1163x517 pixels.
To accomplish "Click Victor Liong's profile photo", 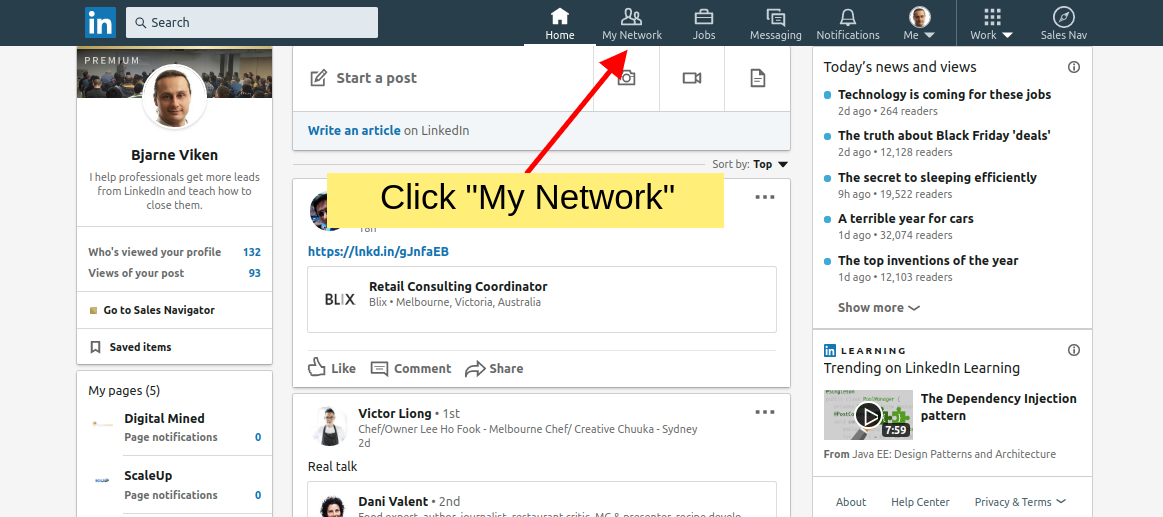I will (x=329, y=426).
